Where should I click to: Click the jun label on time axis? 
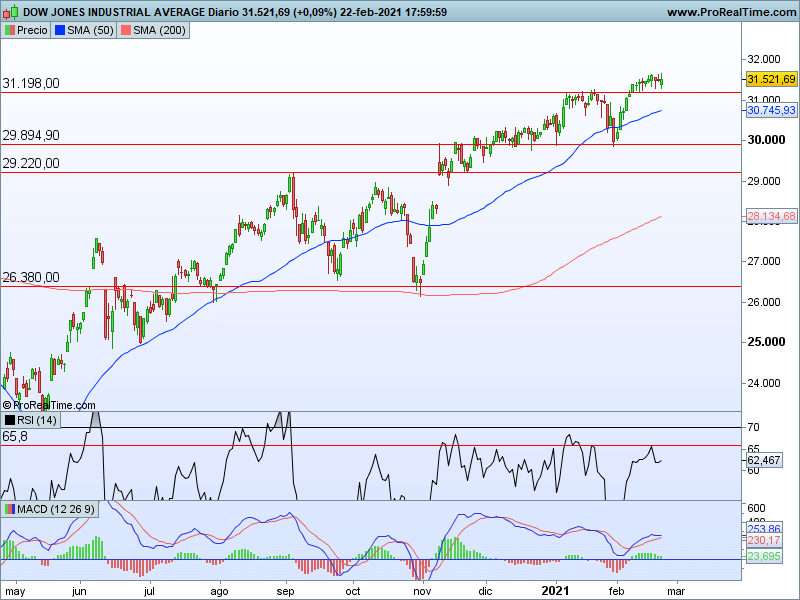[79, 592]
